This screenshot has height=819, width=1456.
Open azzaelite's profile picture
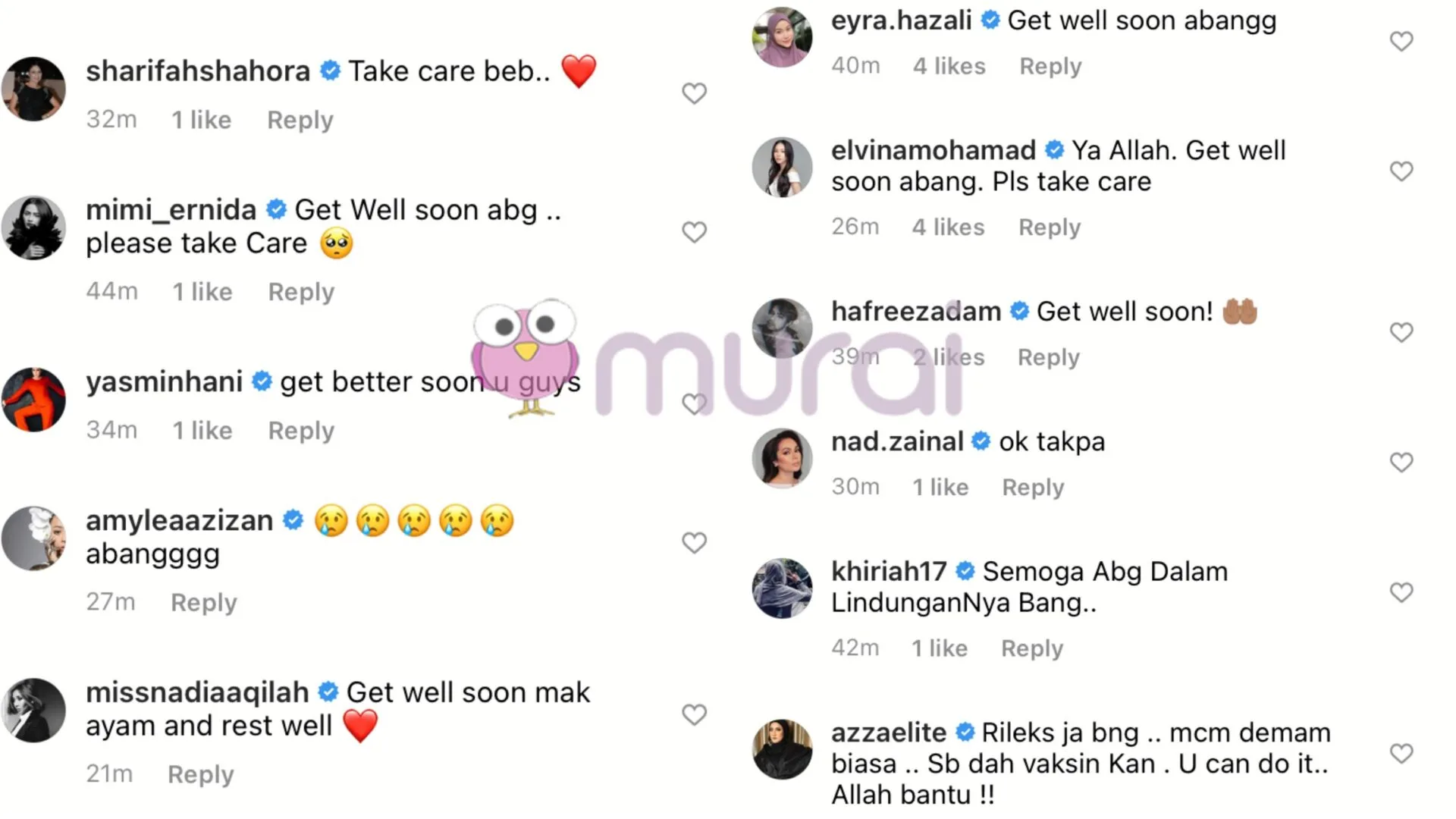pos(782,749)
